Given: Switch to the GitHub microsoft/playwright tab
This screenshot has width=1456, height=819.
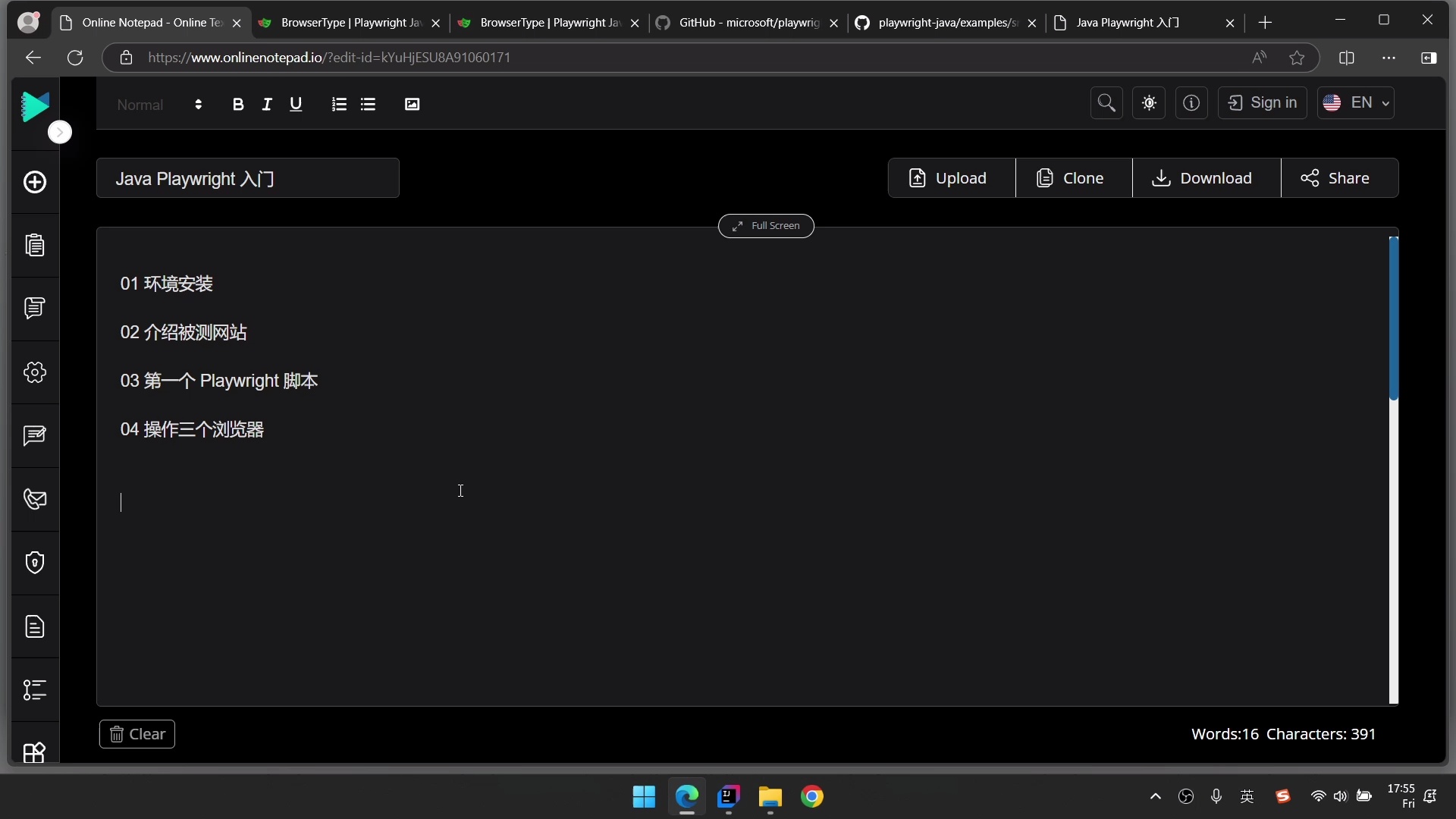Looking at the screenshot, I should coord(747,23).
